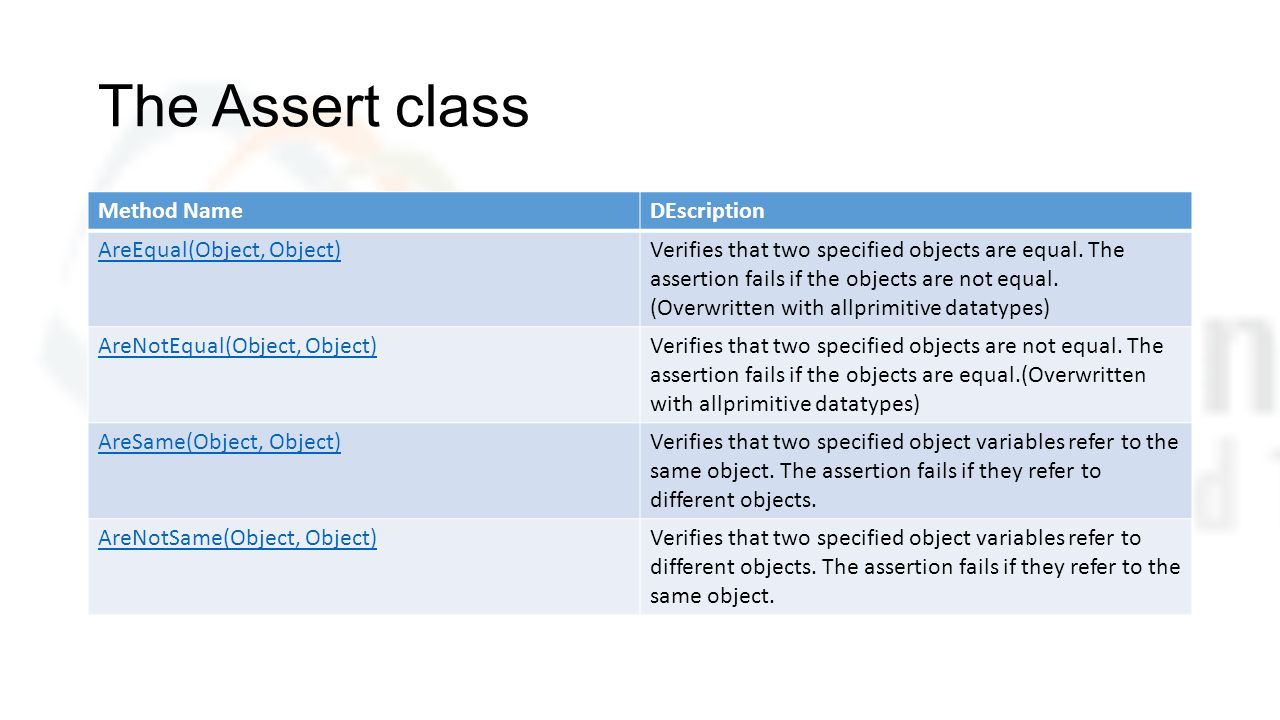Click text 'different objects.' in AreSame row

[x=733, y=500]
